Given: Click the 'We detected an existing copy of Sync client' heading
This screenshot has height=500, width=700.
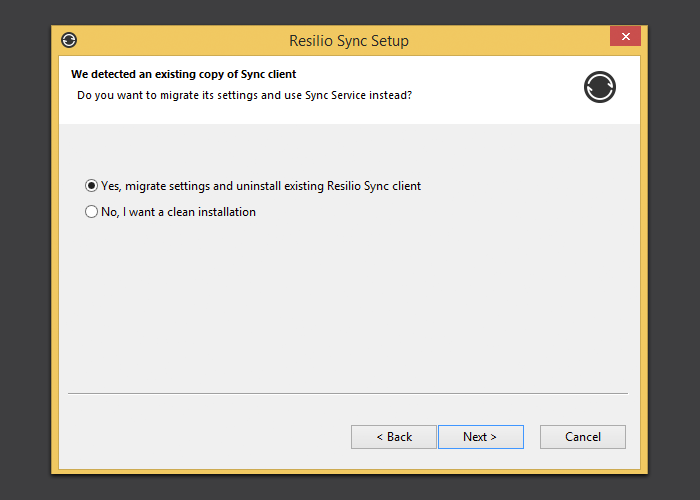Looking at the screenshot, I should (x=183, y=74).
